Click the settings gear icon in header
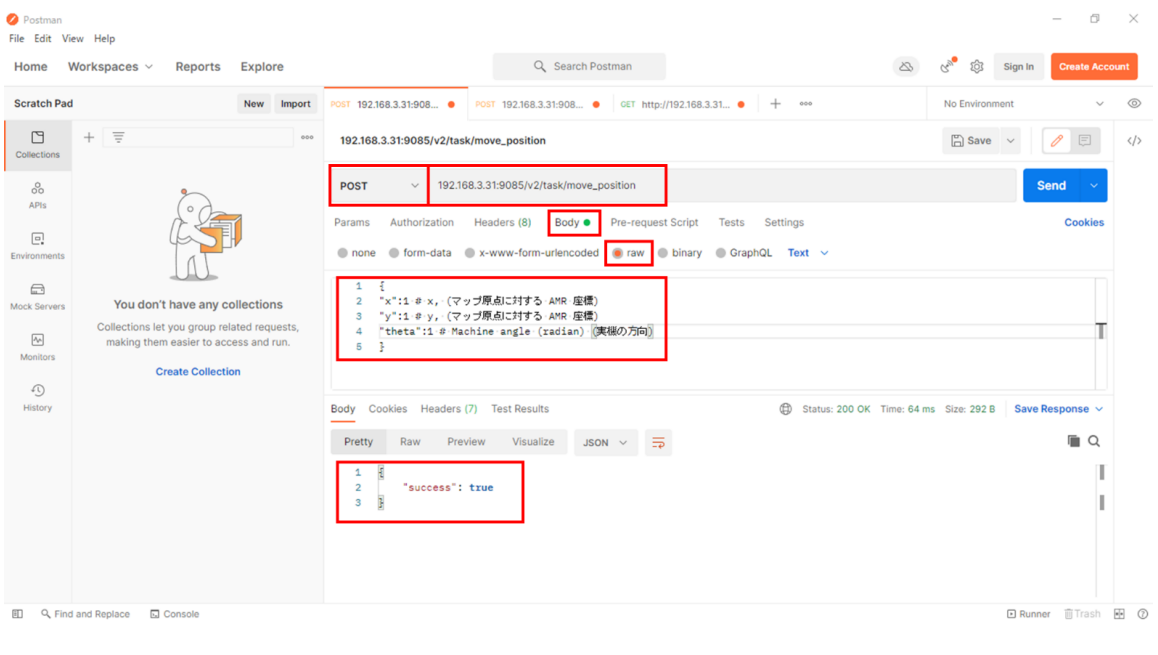1158x655 pixels. (x=976, y=67)
